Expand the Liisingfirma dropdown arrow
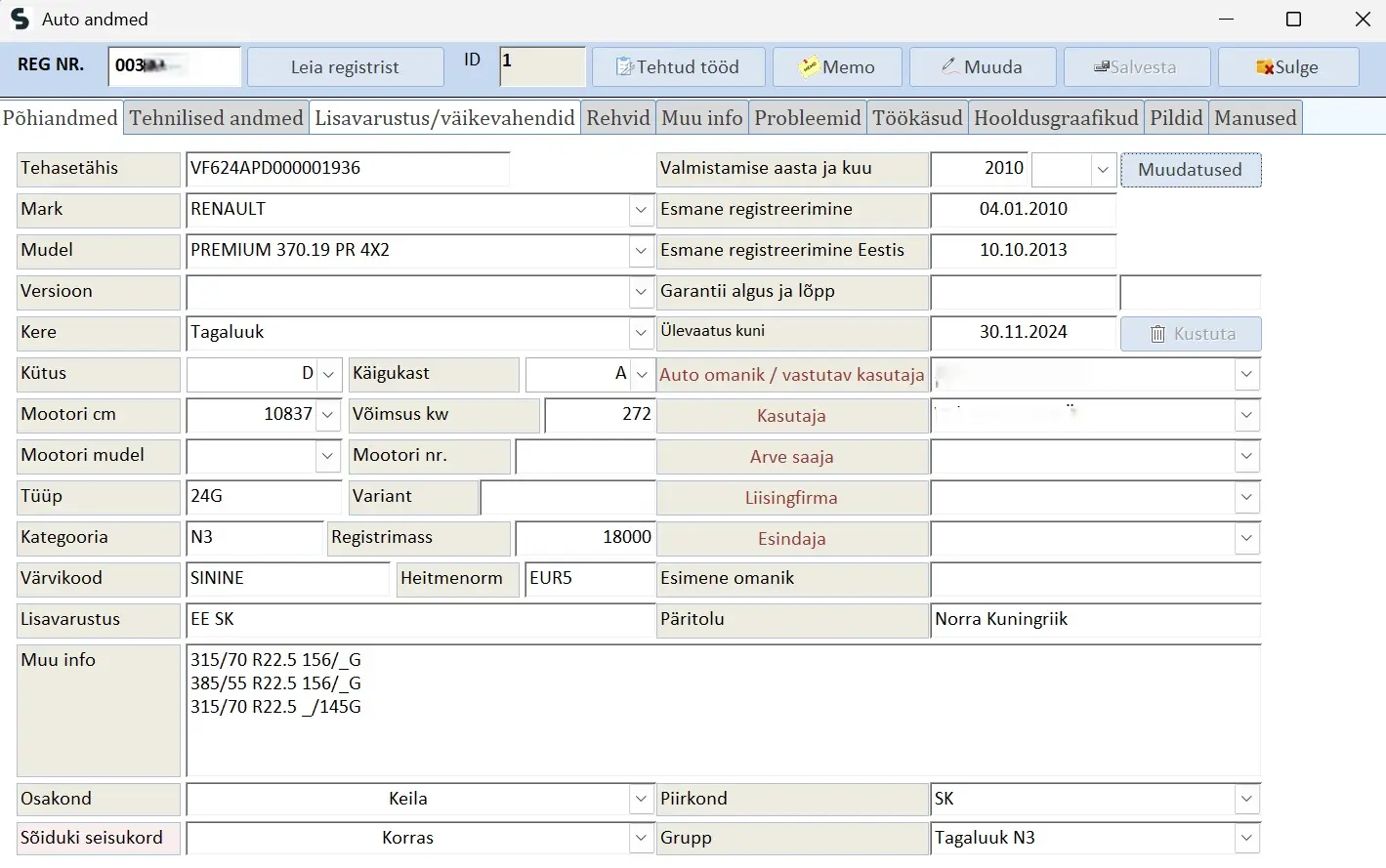Screen dimensions: 1386x868 1246,497
